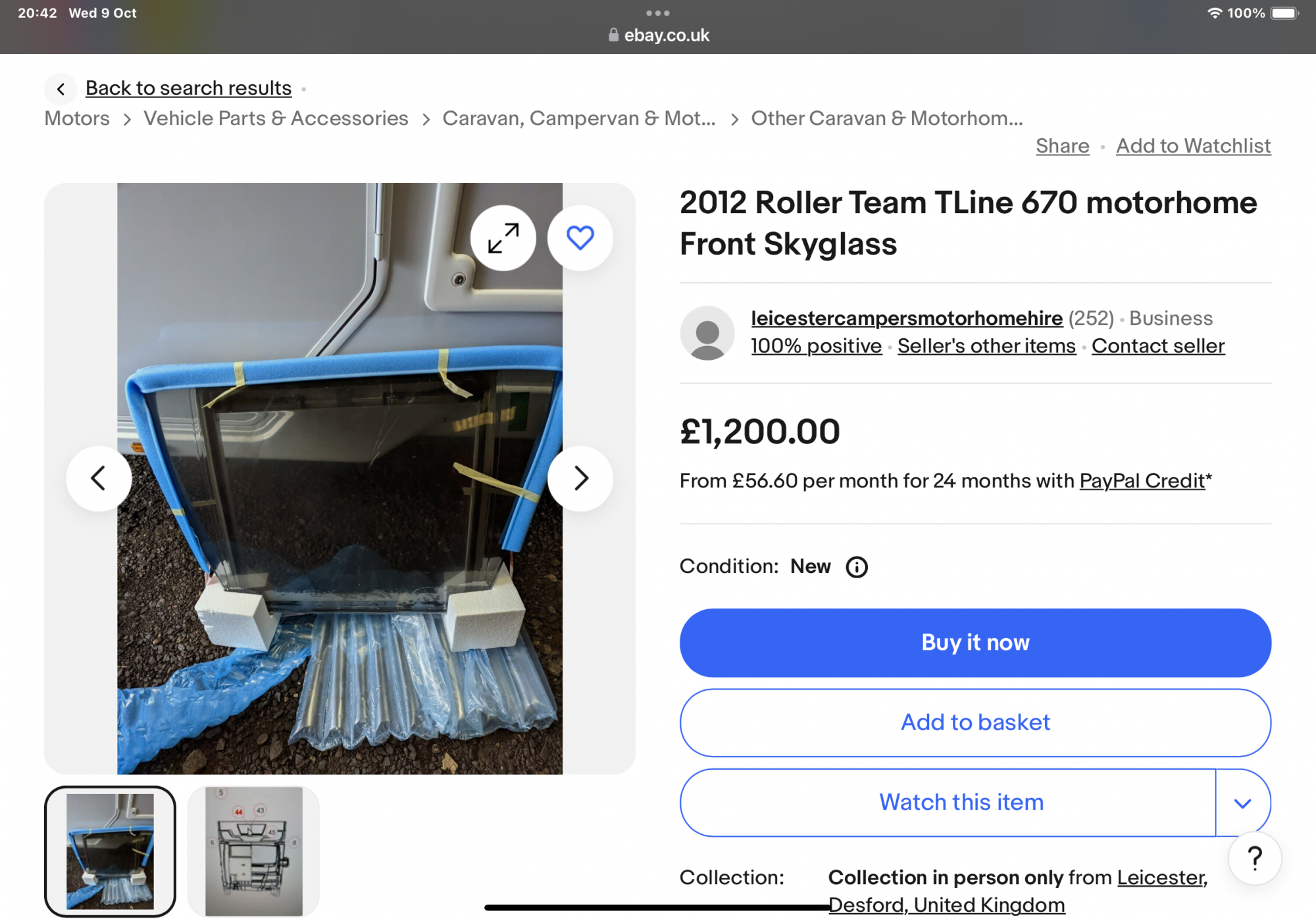Open the help question mark button
Screen dimensions: 1316x919
[x=1254, y=858]
